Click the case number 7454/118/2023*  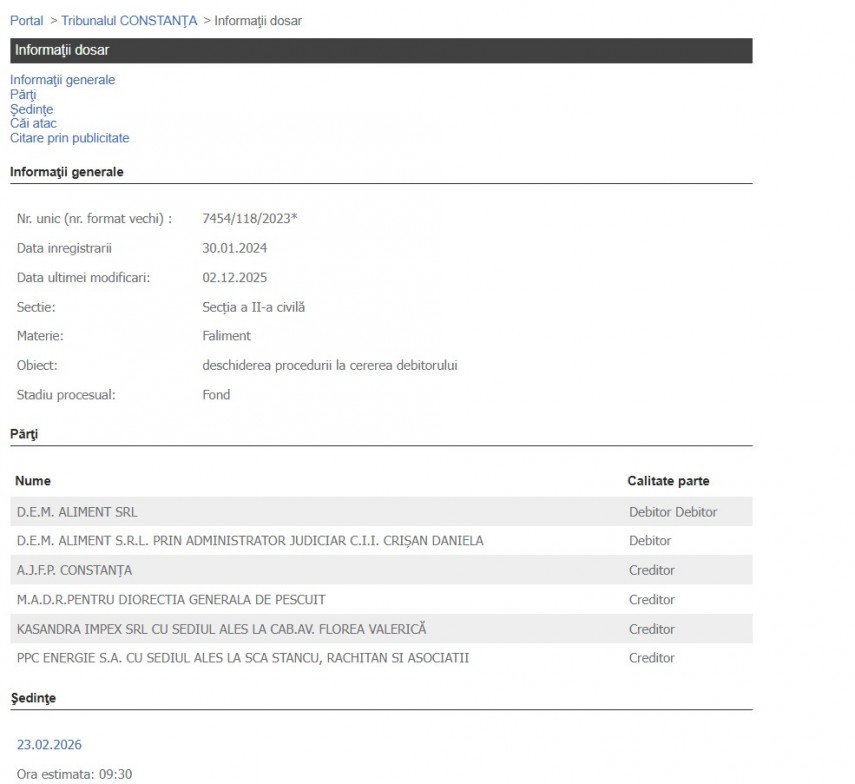click(x=249, y=218)
